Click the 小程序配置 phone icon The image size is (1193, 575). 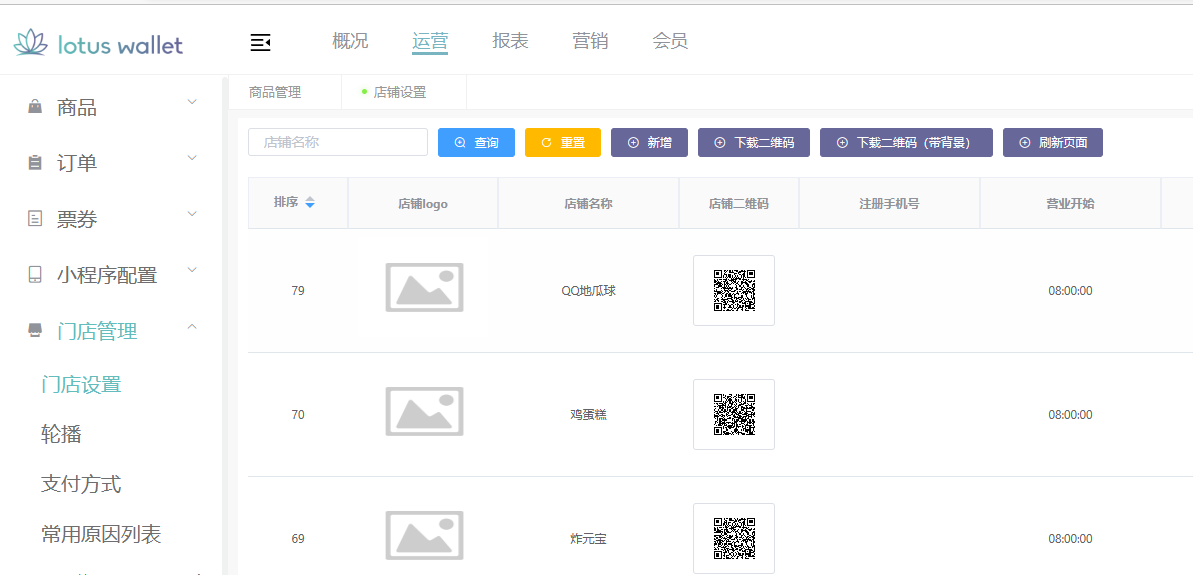(35, 275)
